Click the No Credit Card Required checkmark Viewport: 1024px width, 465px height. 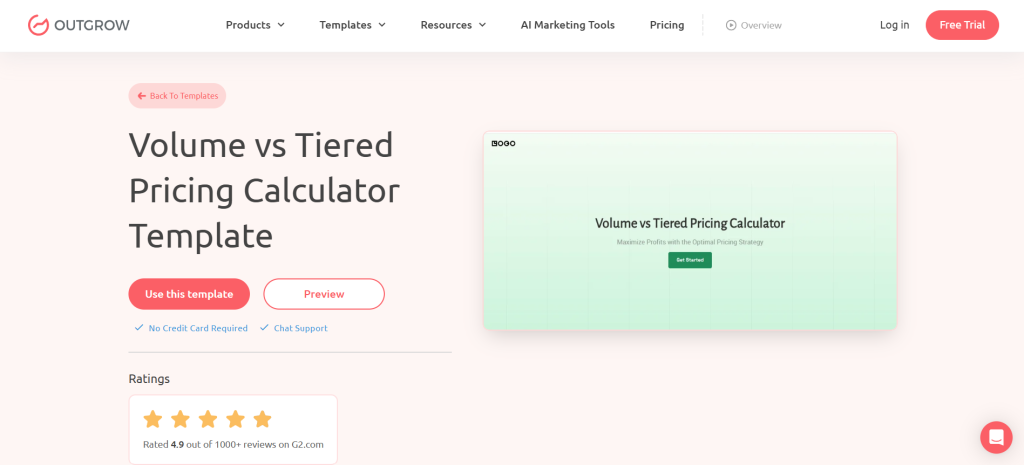click(139, 328)
